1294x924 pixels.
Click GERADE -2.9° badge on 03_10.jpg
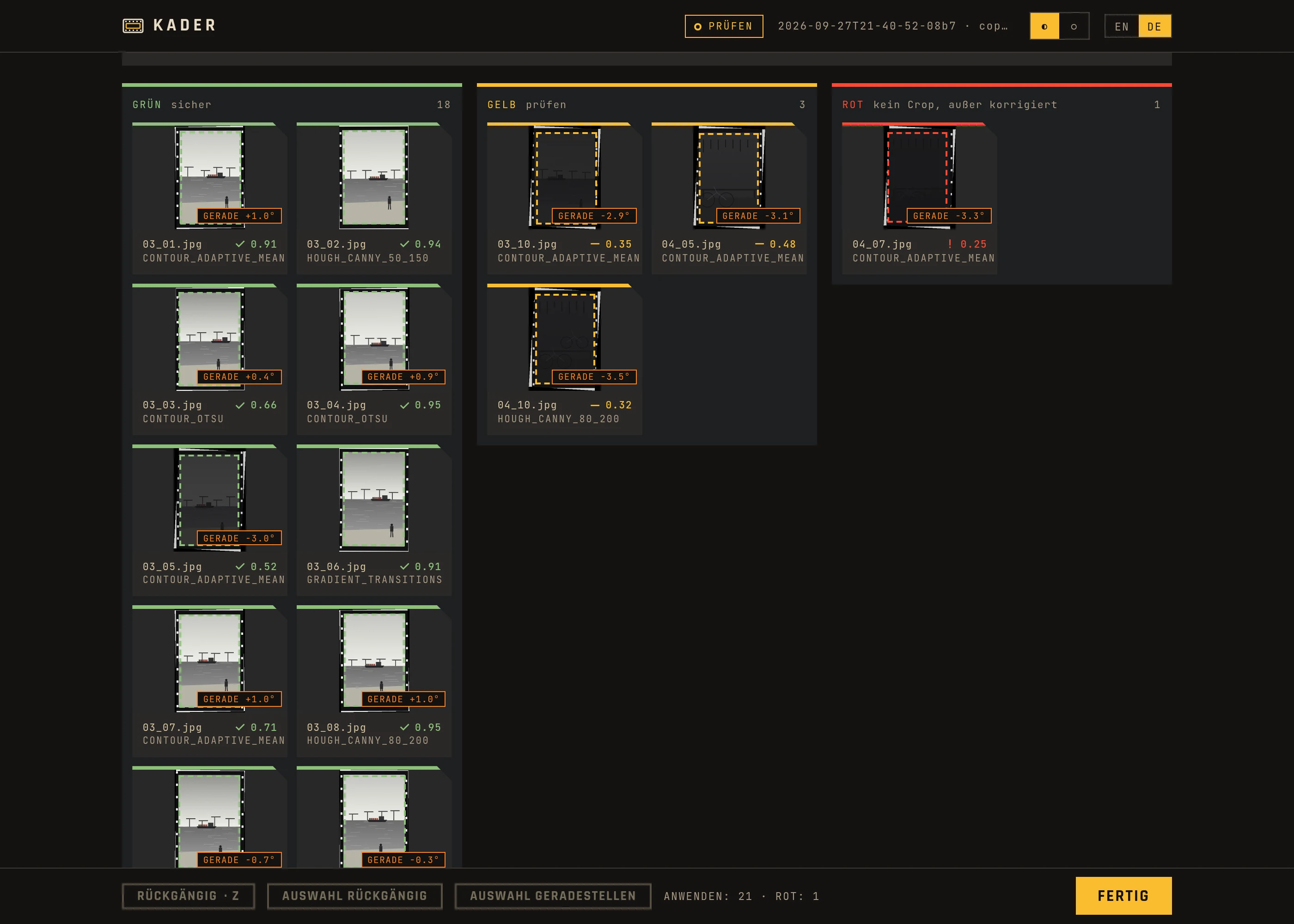tap(594, 216)
